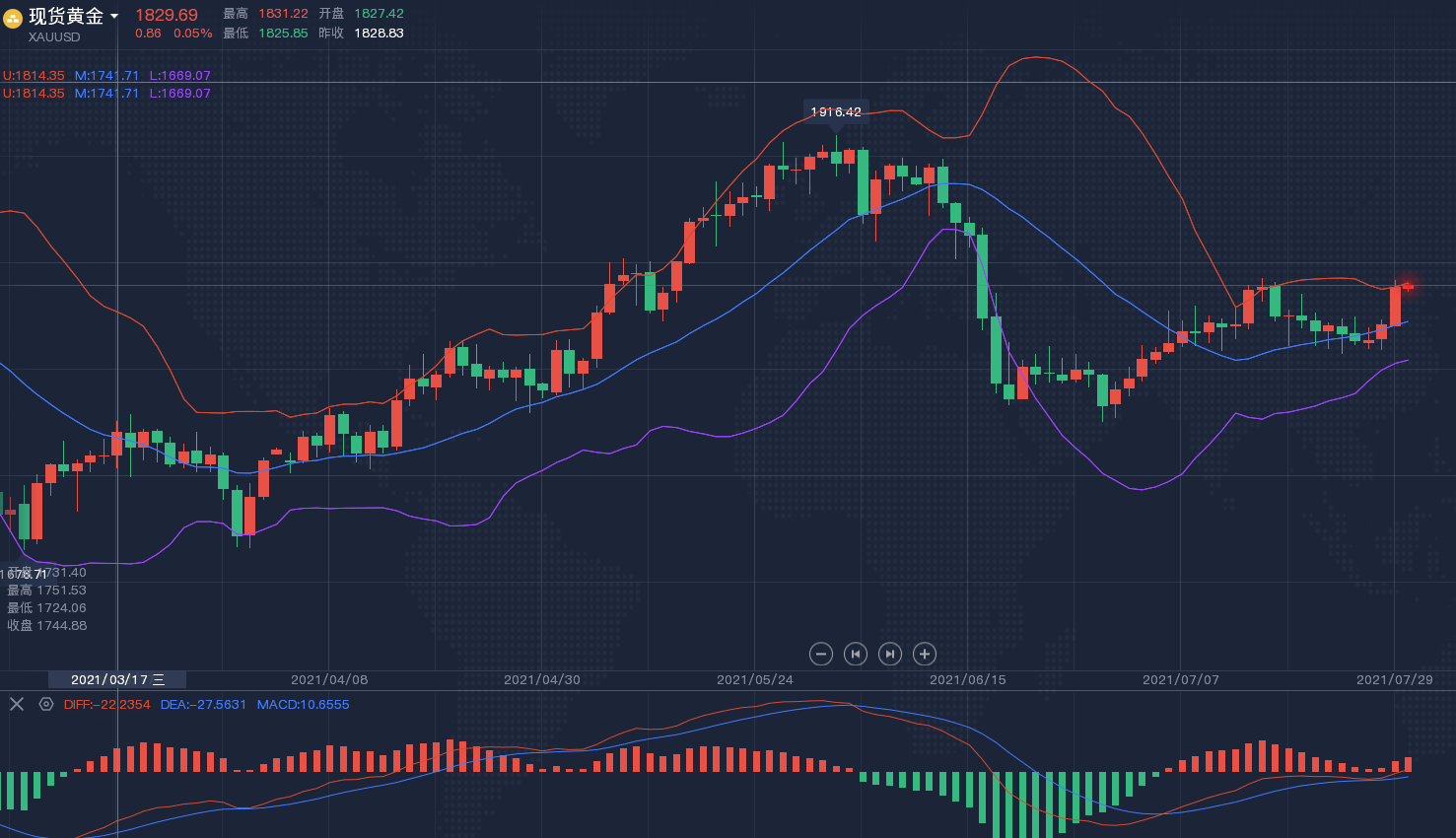Image resolution: width=1456 pixels, height=838 pixels.
Task: Jump to the earliest candles on chart
Action: coord(856,654)
